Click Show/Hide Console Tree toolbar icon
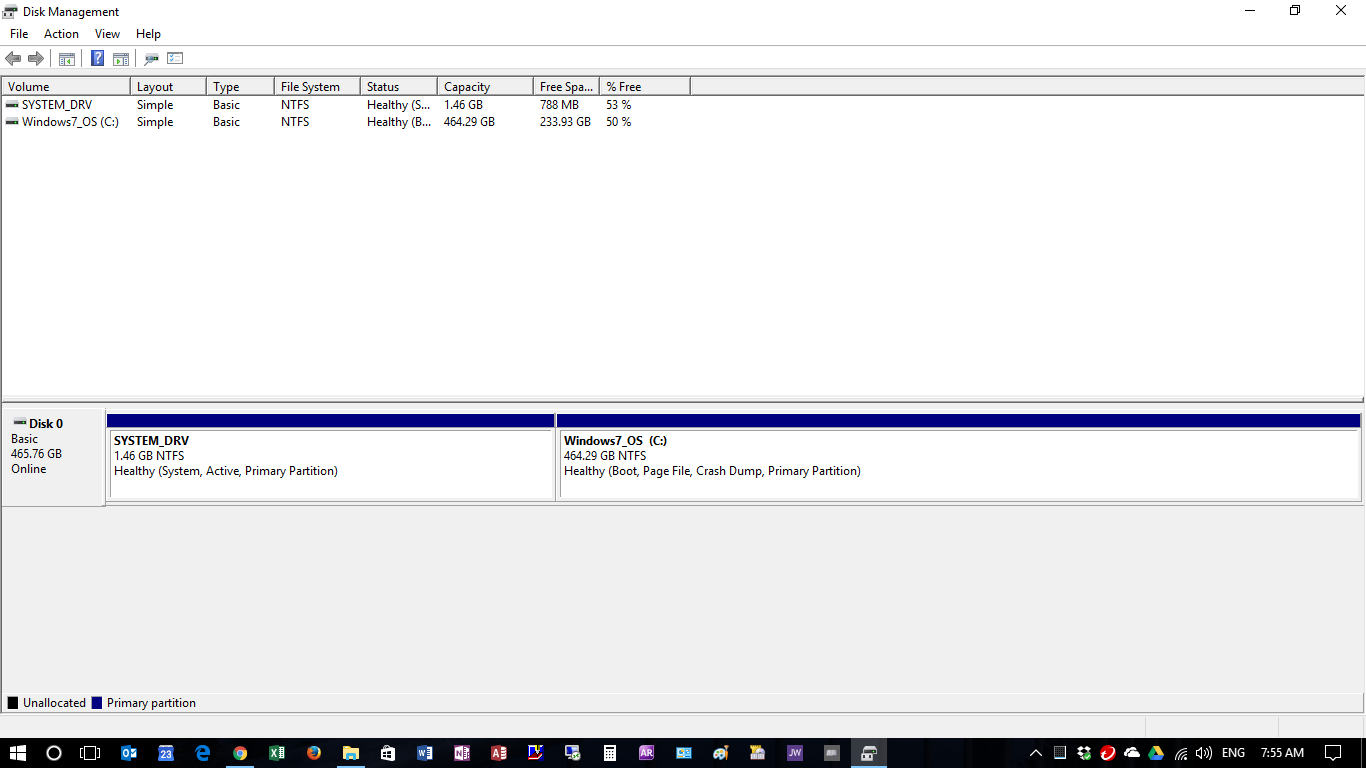 click(67, 59)
